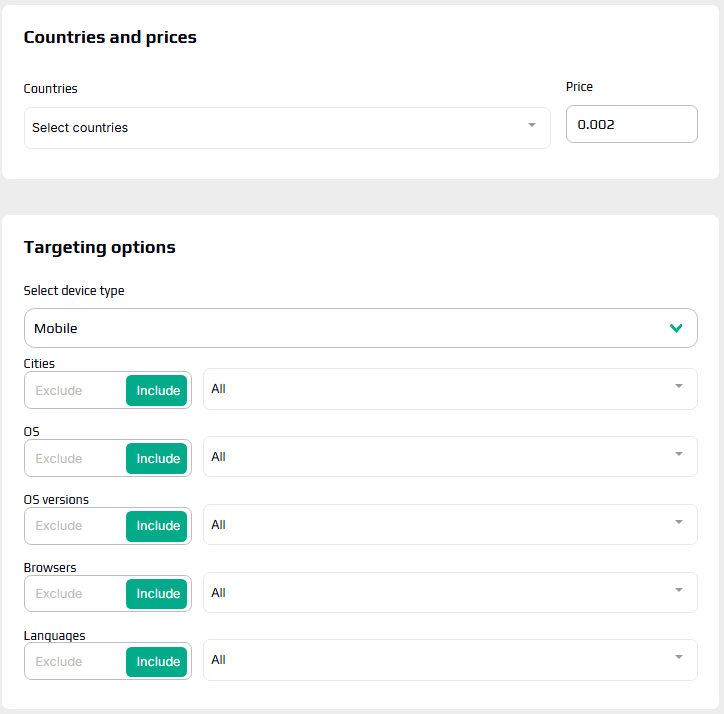Open the Browsers All selection list
The height and width of the screenshot is (714, 724).
[440, 593]
